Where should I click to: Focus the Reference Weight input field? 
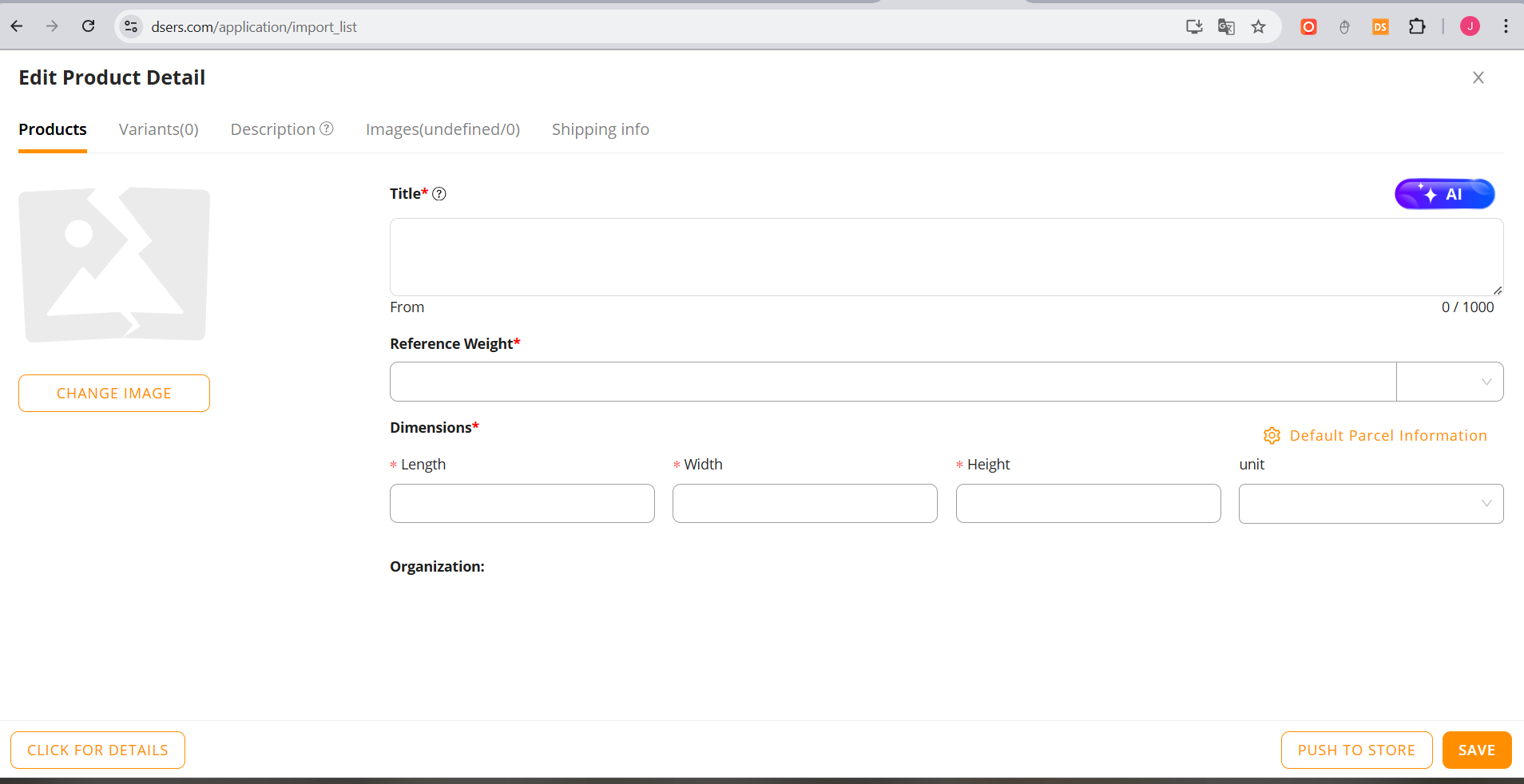(893, 382)
